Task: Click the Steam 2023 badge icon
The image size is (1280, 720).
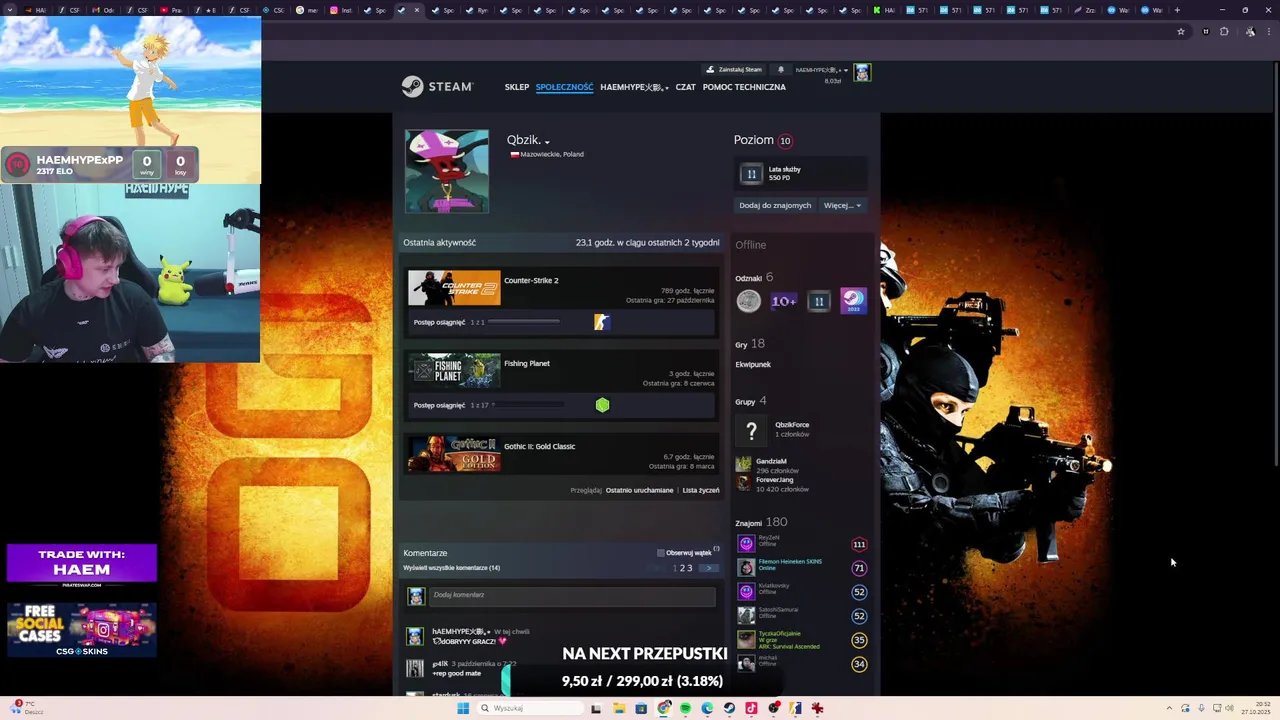Action: (x=853, y=301)
